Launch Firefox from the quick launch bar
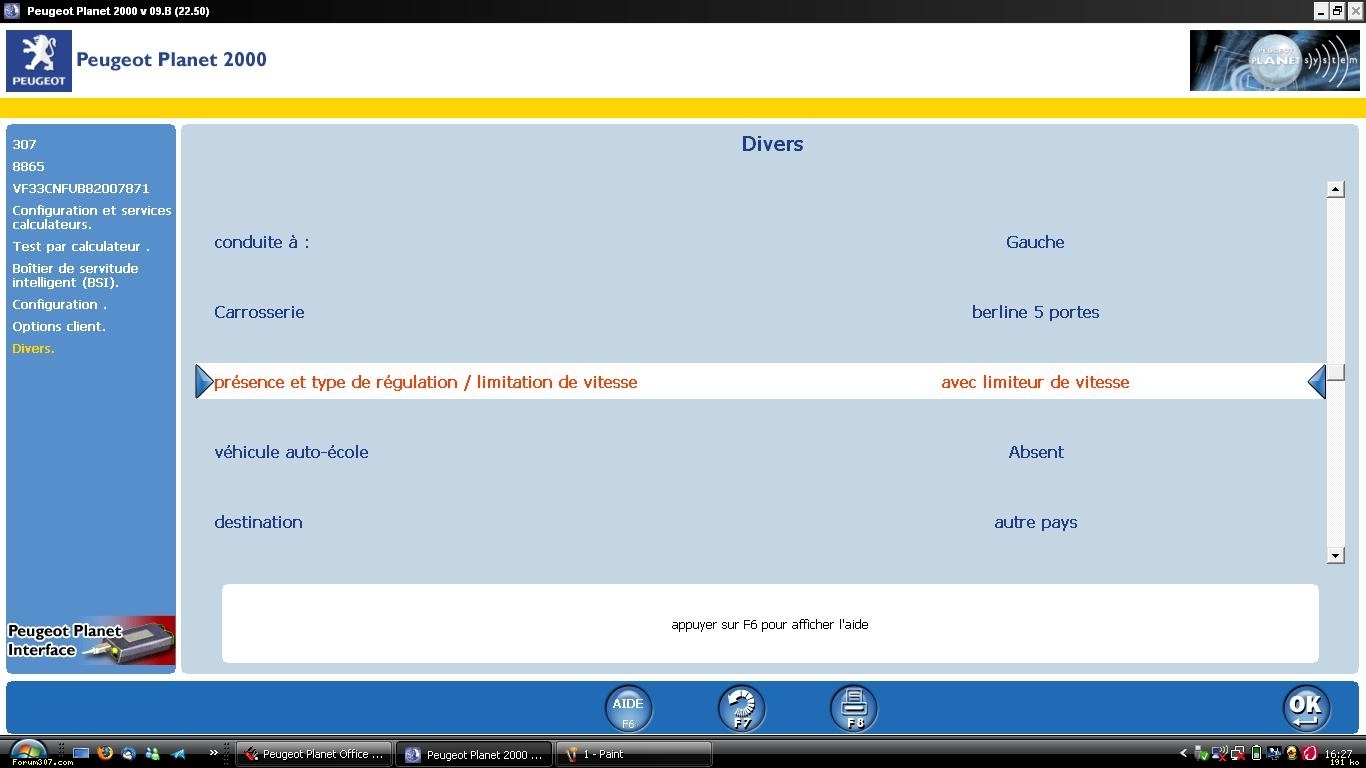This screenshot has height=768, width=1366. [x=105, y=753]
